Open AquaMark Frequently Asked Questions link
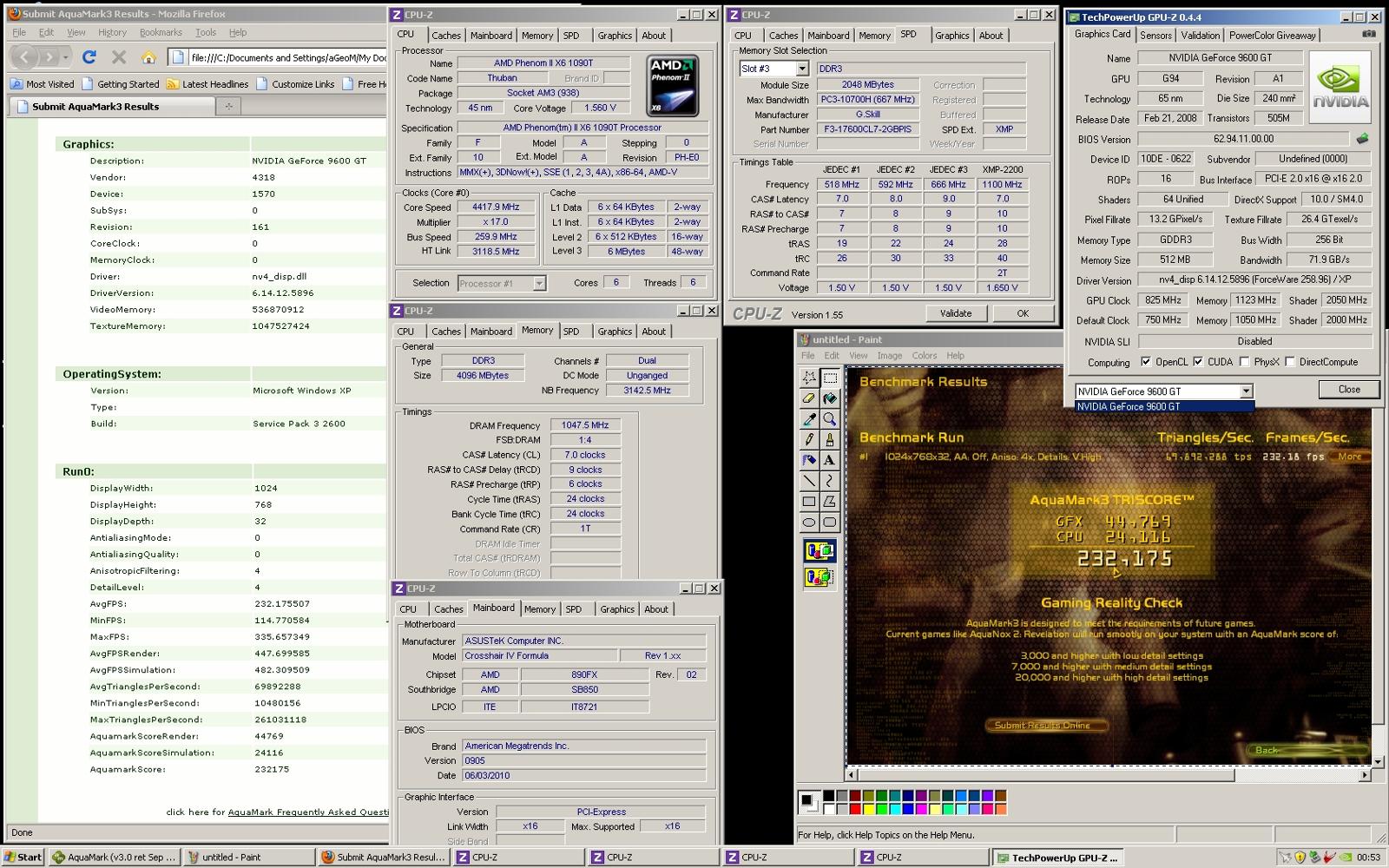Viewport: 1389px width, 868px height. [307, 812]
